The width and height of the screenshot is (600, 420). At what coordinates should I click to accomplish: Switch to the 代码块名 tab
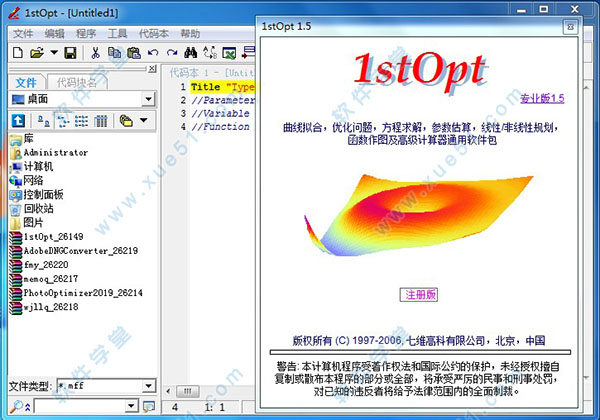click(77, 82)
